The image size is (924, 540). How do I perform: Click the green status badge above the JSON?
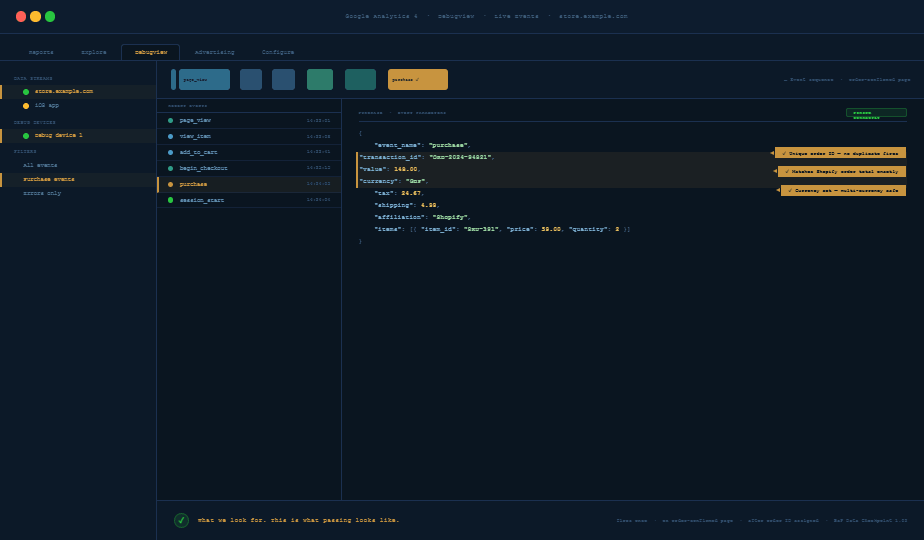coord(876,113)
